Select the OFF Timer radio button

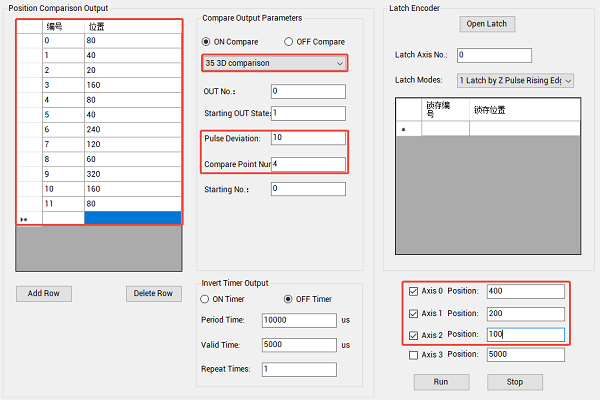click(289, 298)
